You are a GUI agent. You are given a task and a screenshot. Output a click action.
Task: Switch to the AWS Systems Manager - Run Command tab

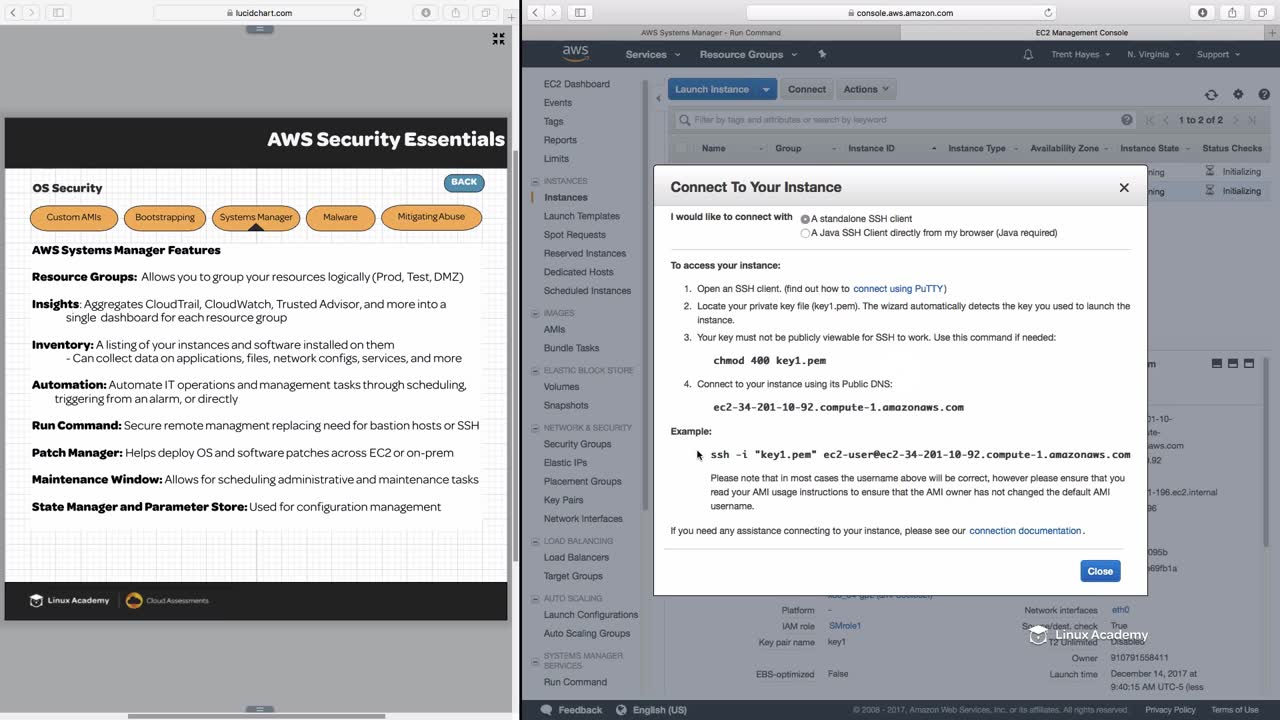pyautogui.click(x=711, y=32)
